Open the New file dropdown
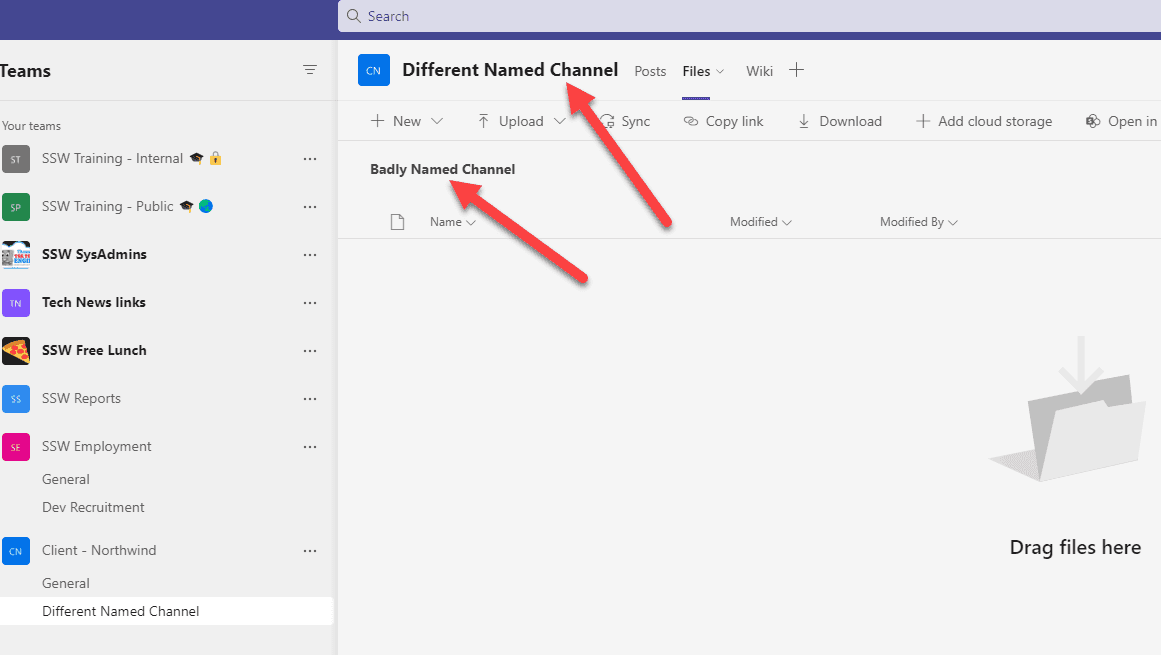The height and width of the screenshot is (655, 1161). 407,121
